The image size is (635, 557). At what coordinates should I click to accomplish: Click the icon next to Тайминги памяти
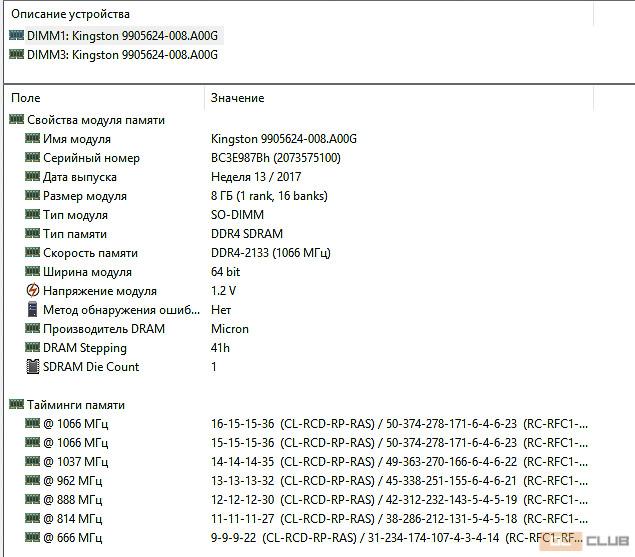17,404
